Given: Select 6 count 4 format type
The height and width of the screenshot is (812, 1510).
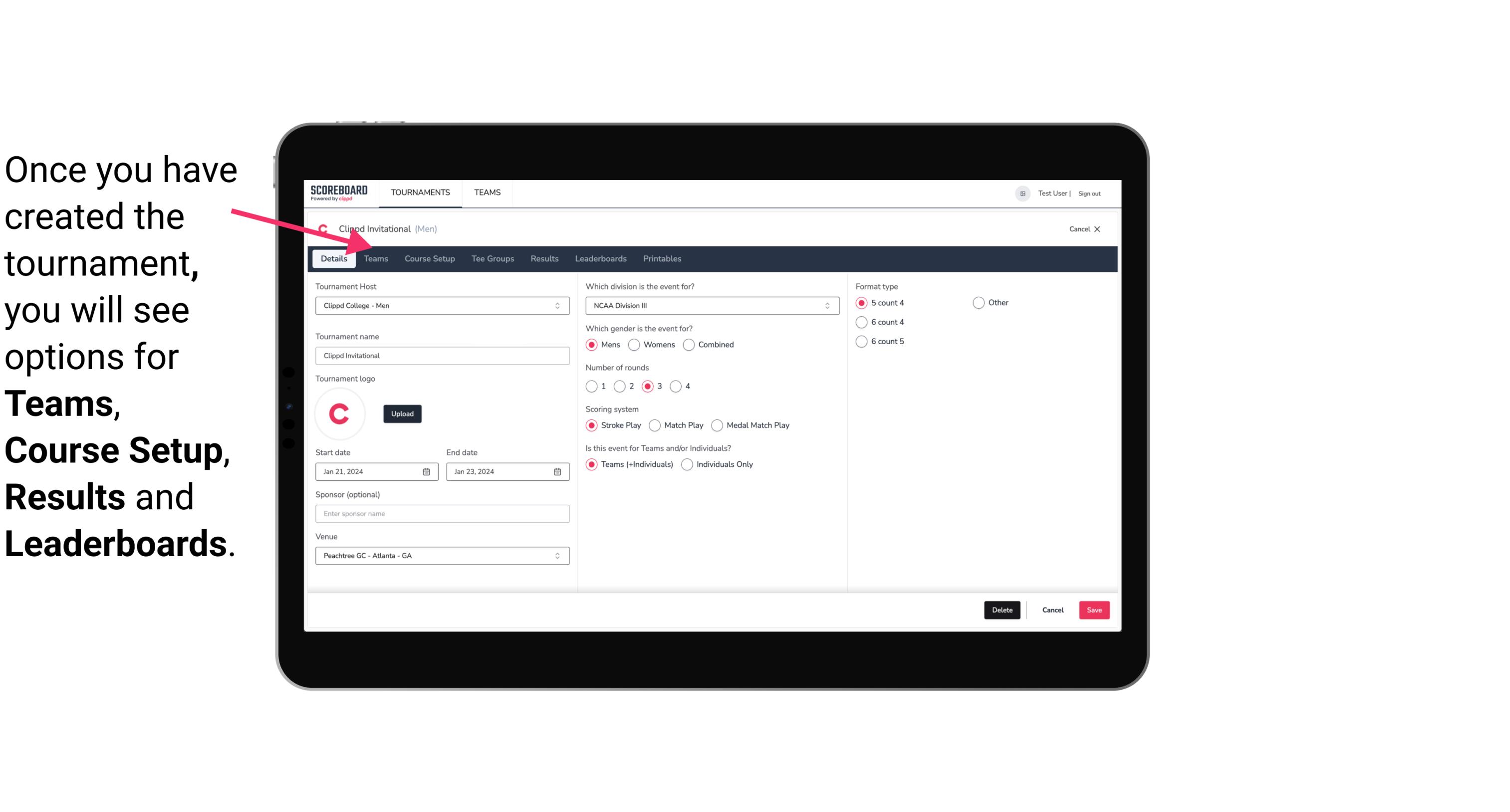Looking at the screenshot, I should coord(862,322).
